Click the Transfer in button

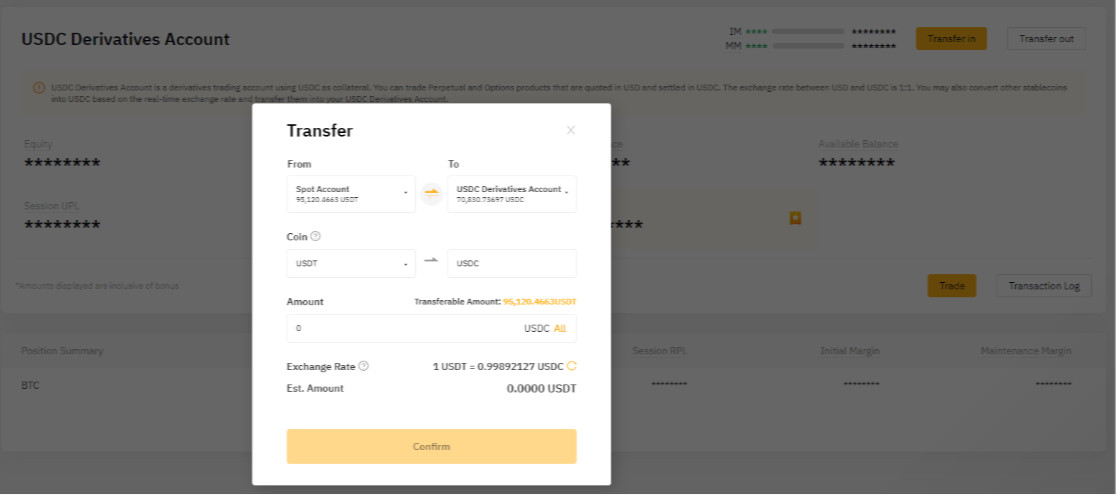tap(951, 39)
